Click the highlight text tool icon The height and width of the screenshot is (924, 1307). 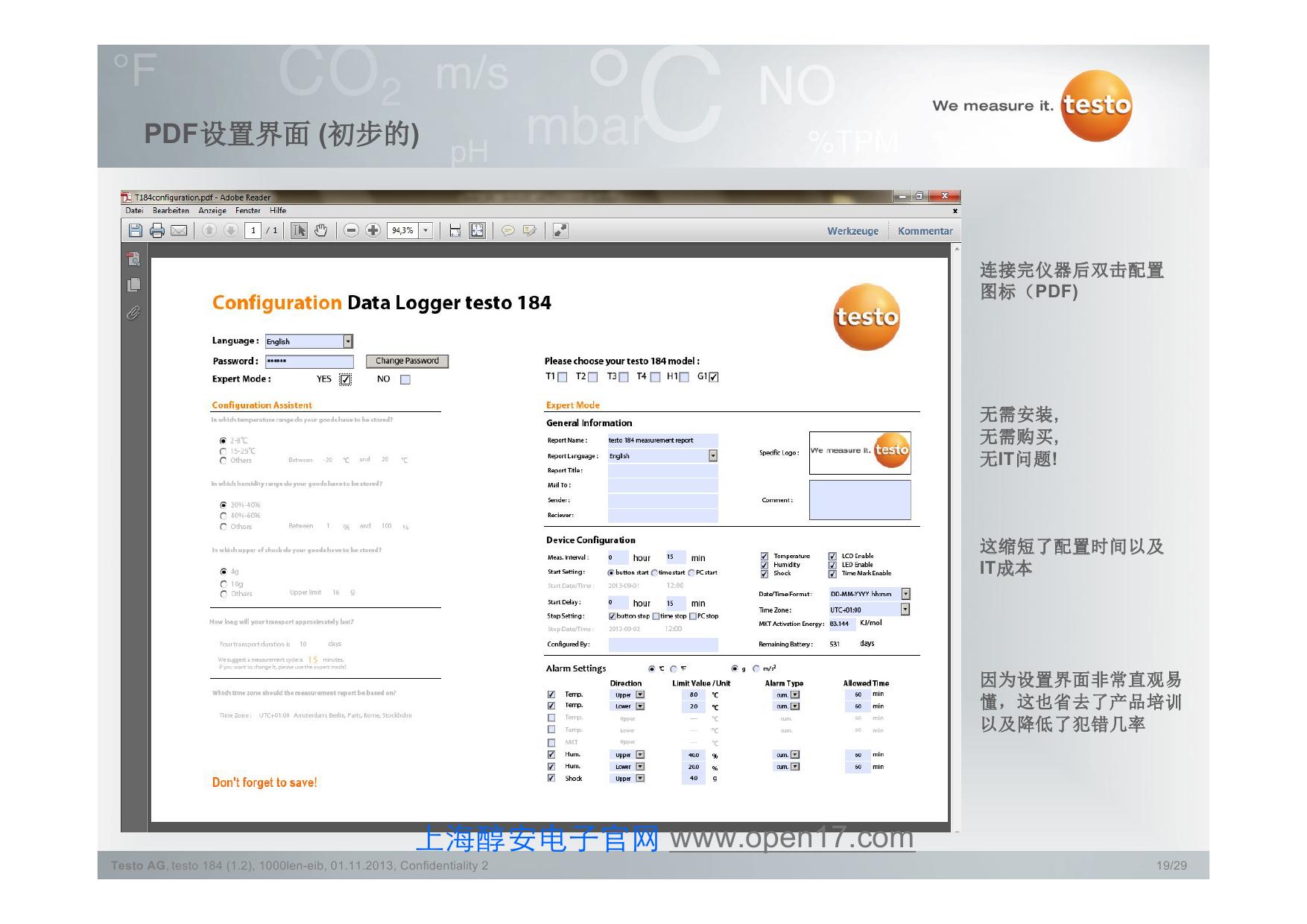(529, 230)
